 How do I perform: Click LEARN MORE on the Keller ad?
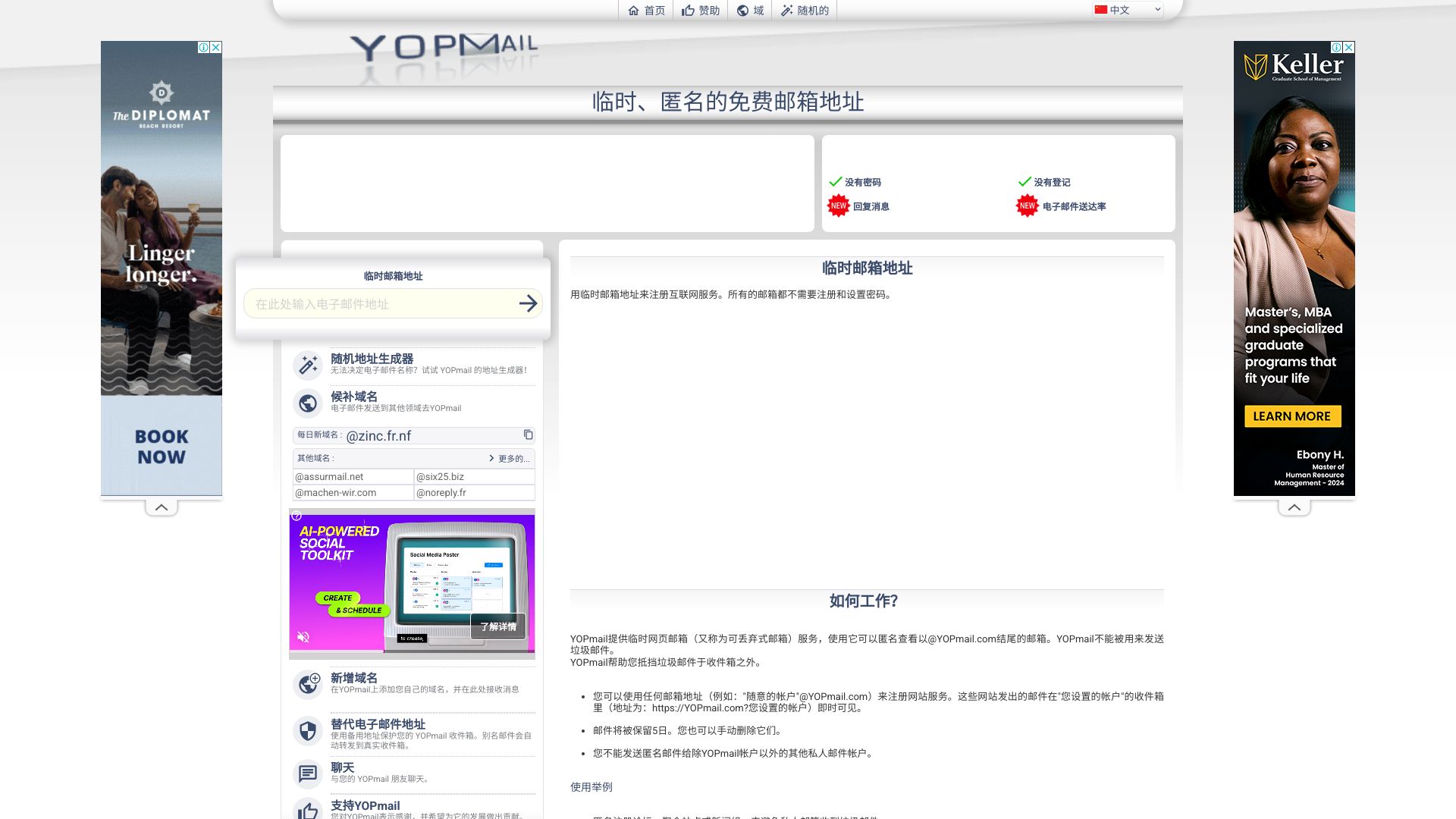pyautogui.click(x=1292, y=416)
